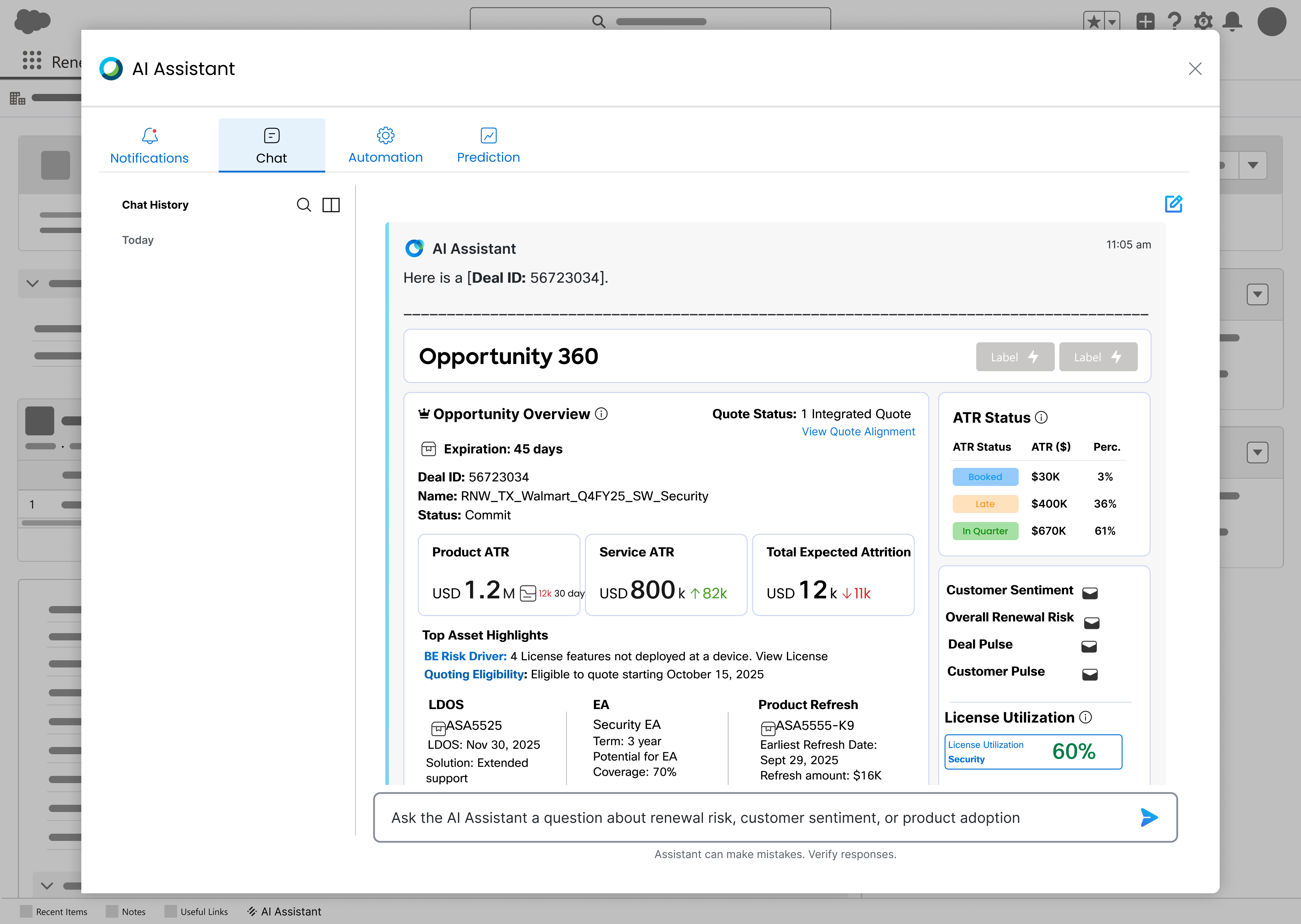The width and height of the screenshot is (1301, 924).
Task: Select the Late ATR status badge
Action: pyautogui.click(x=985, y=504)
